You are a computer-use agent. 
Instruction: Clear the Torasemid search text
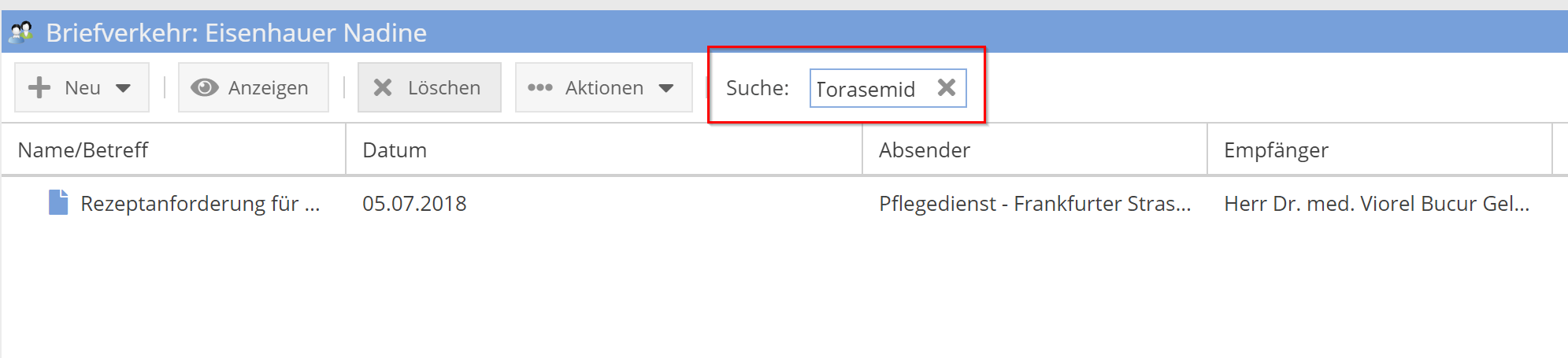[x=947, y=87]
